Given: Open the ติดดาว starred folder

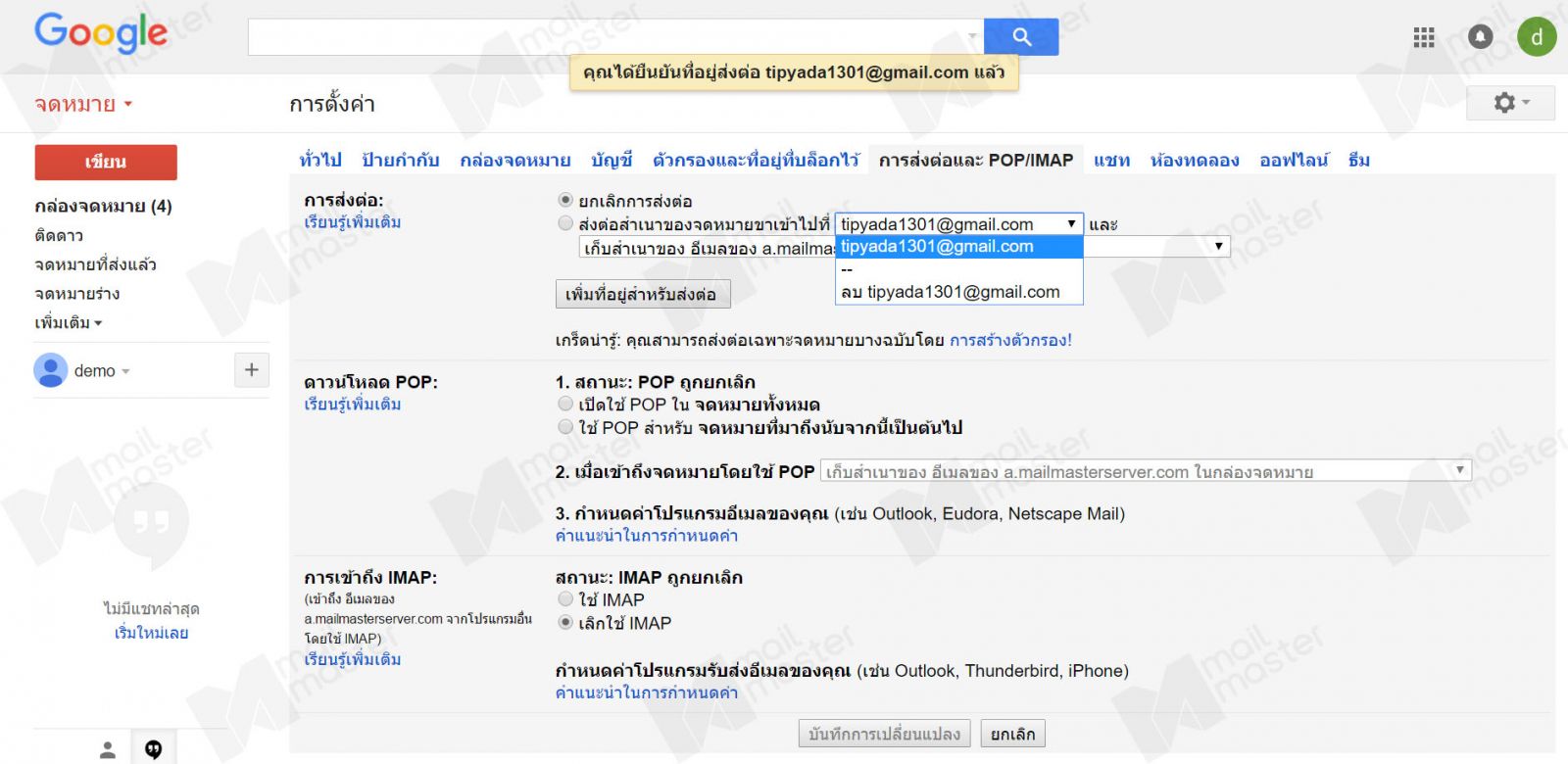Looking at the screenshot, I should point(59,235).
